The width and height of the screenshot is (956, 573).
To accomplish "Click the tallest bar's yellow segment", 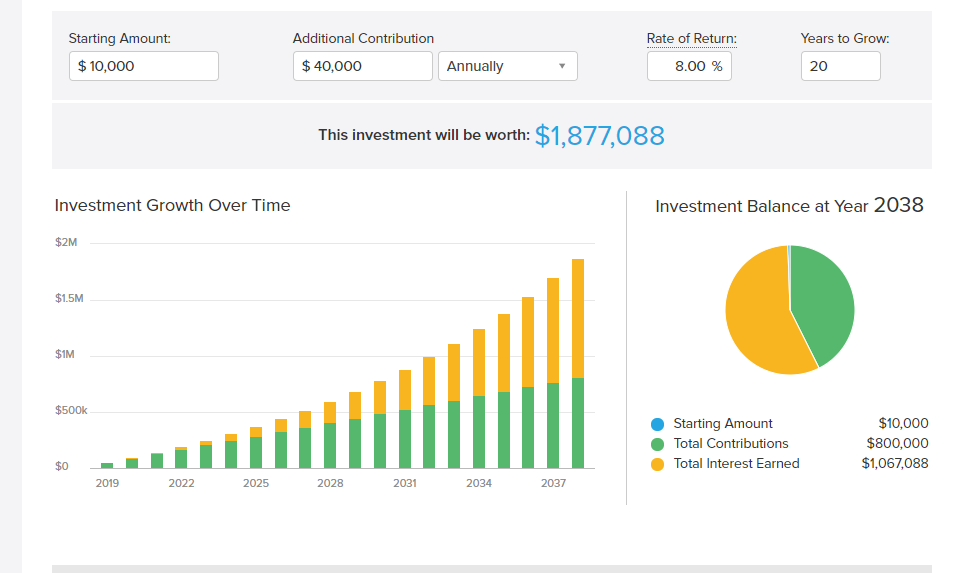I will point(577,318).
